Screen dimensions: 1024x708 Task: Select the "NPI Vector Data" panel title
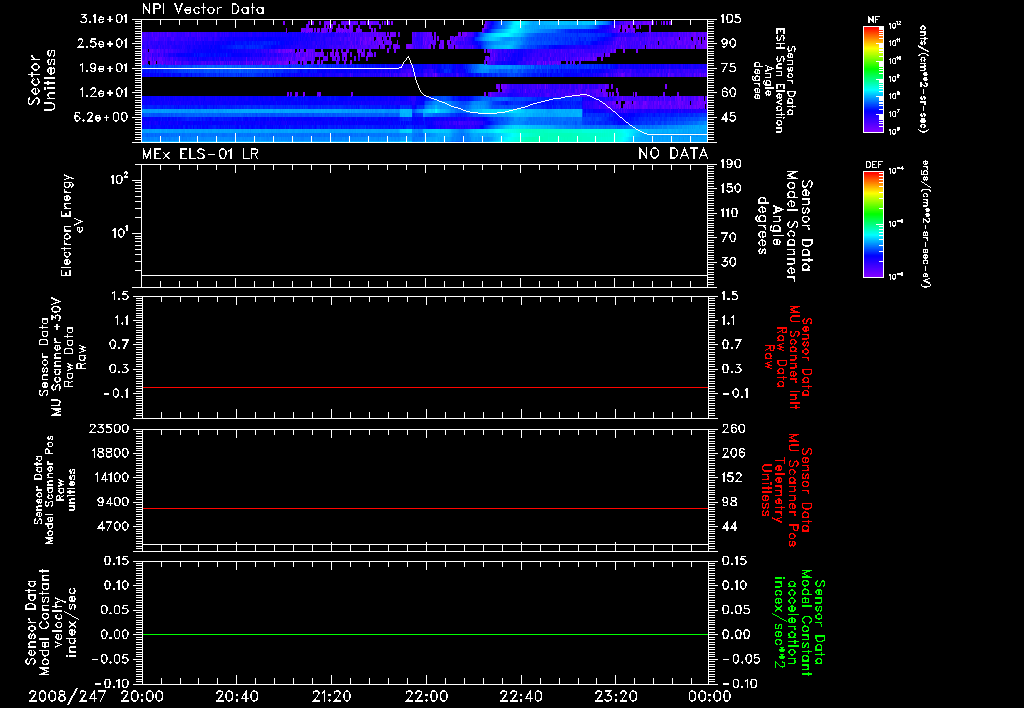tap(203, 9)
